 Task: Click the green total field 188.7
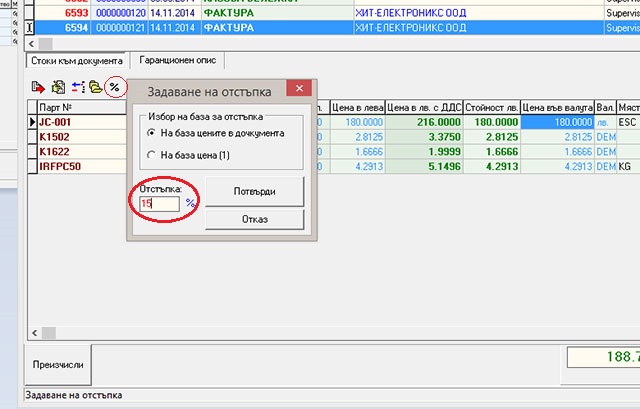(604, 357)
